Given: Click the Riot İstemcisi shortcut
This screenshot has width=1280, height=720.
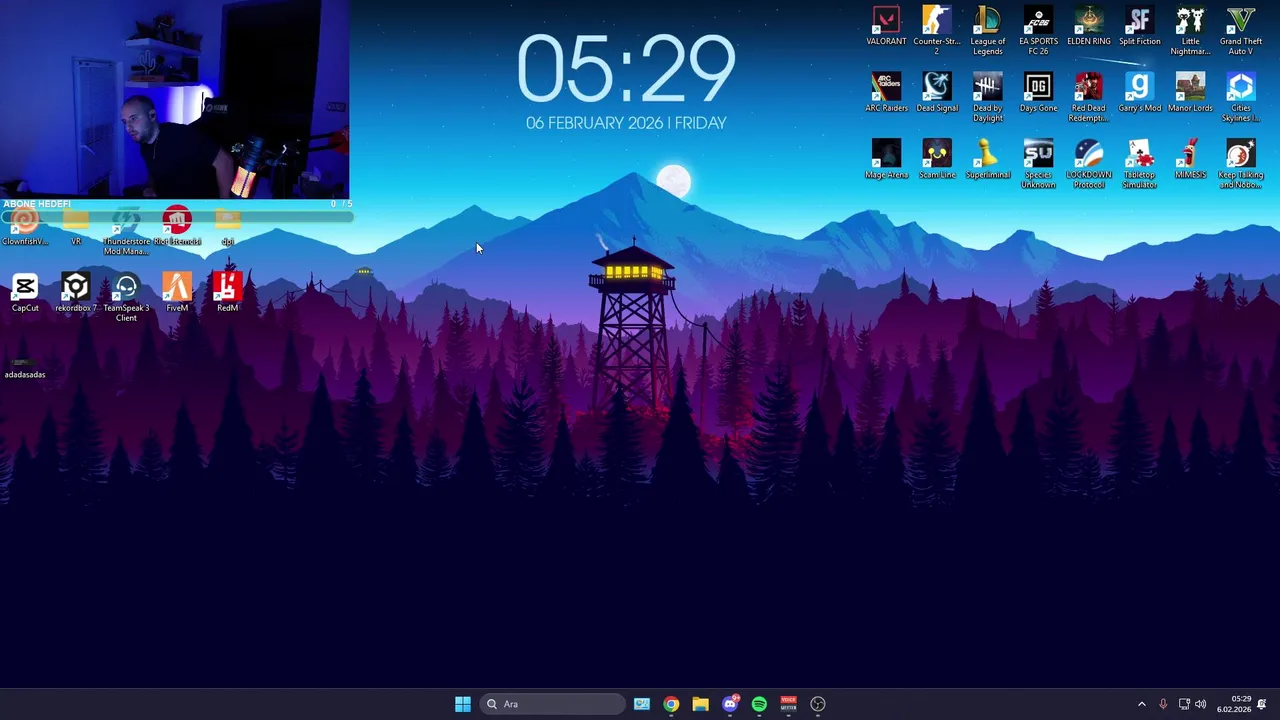Looking at the screenshot, I should tap(177, 227).
